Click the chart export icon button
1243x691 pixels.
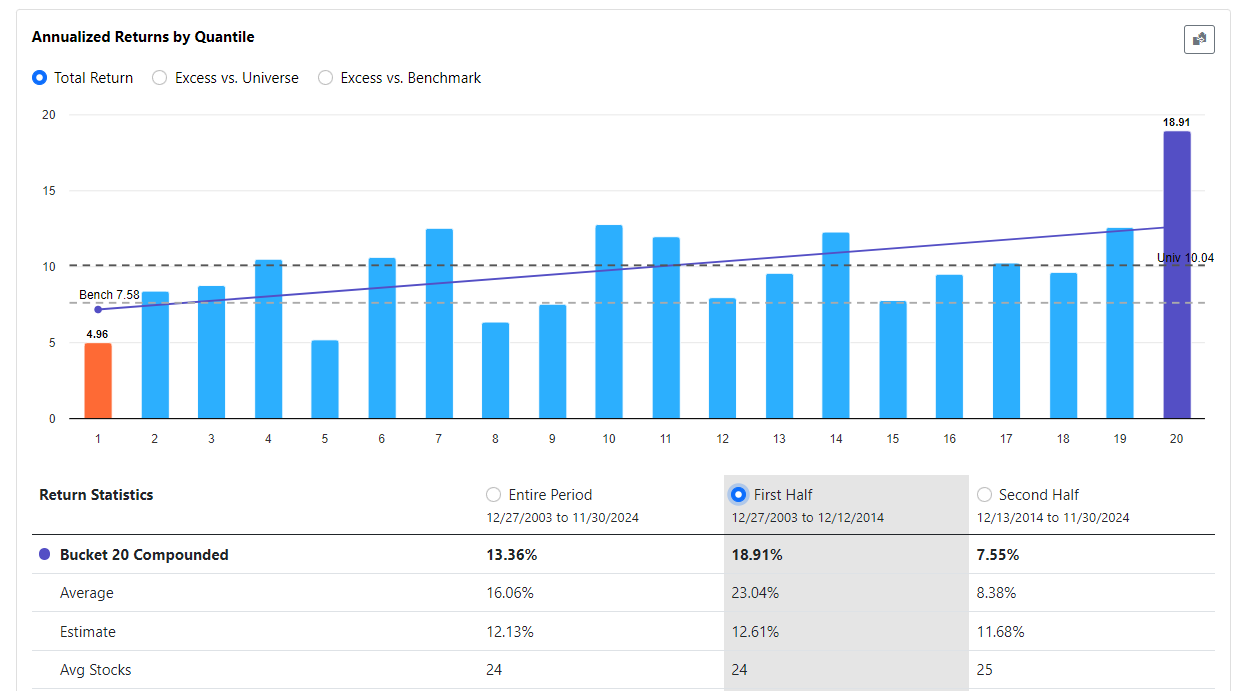1199,39
